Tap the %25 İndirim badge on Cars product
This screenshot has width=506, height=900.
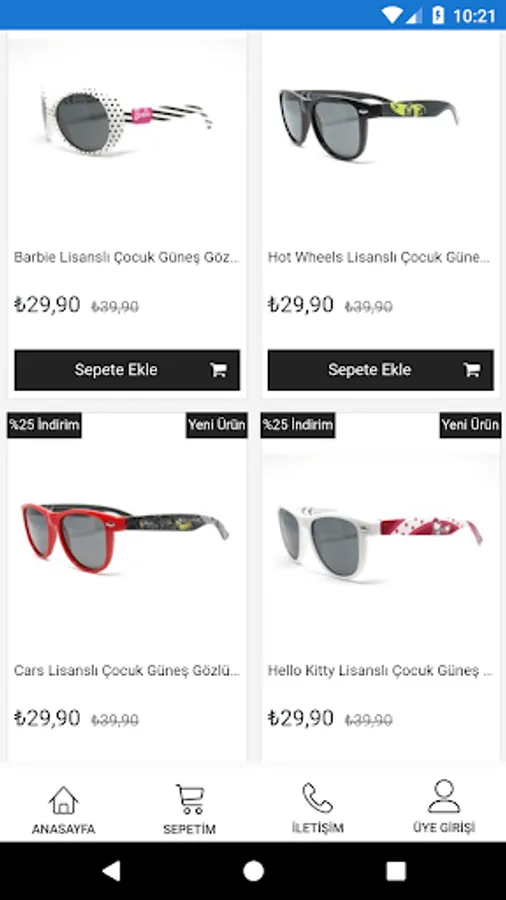(x=44, y=425)
